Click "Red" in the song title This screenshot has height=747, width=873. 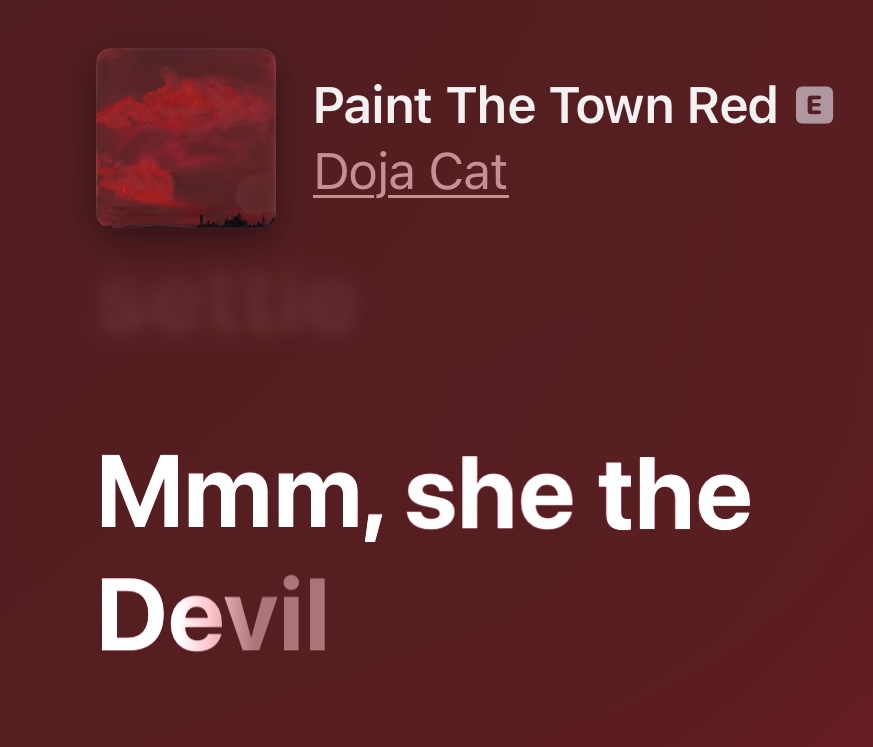732,105
